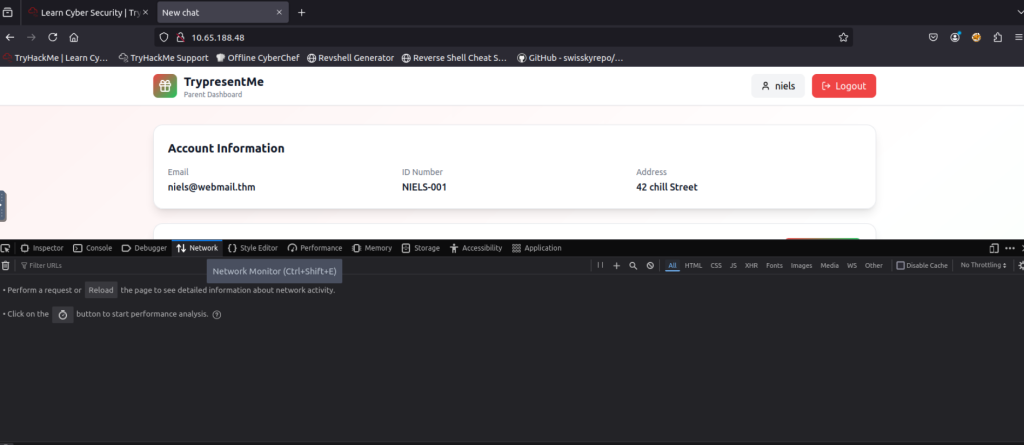
Task: Toggle the JS request filter
Action: click(733, 266)
